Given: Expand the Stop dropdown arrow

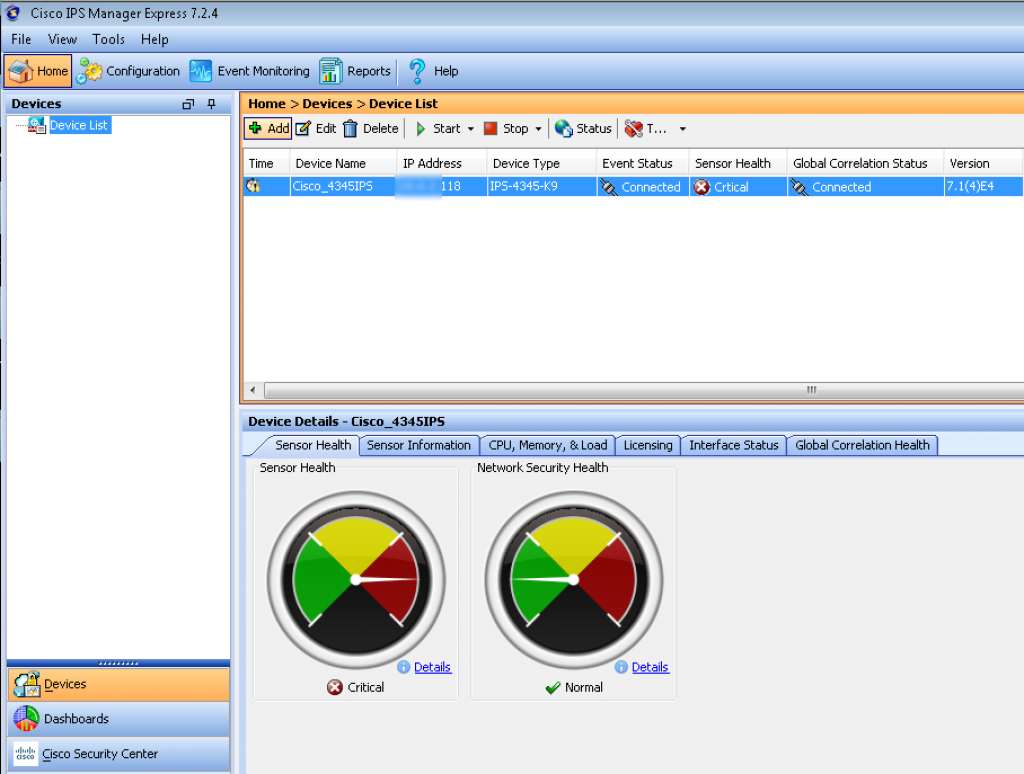Looking at the screenshot, I should pos(538,129).
